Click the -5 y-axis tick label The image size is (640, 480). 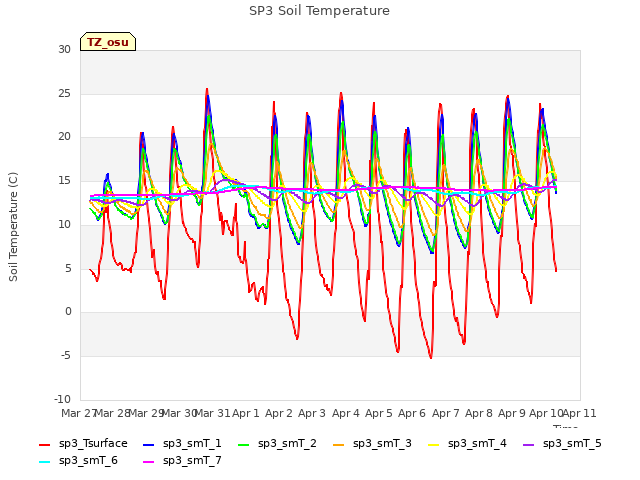[66, 356]
